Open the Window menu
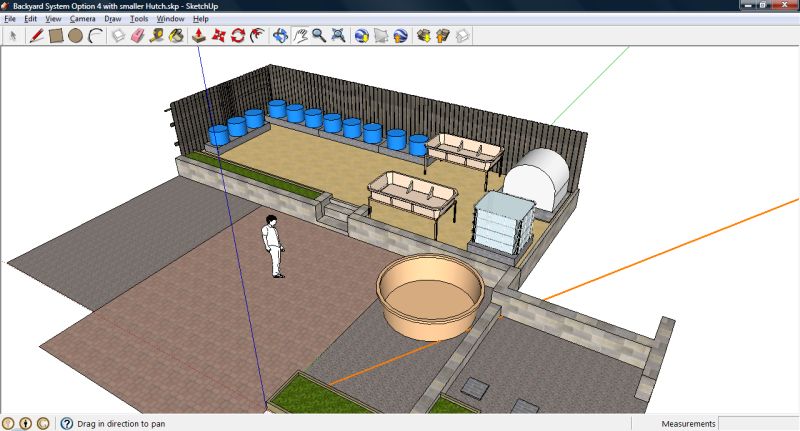This screenshot has height=431, width=800. point(171,18)
